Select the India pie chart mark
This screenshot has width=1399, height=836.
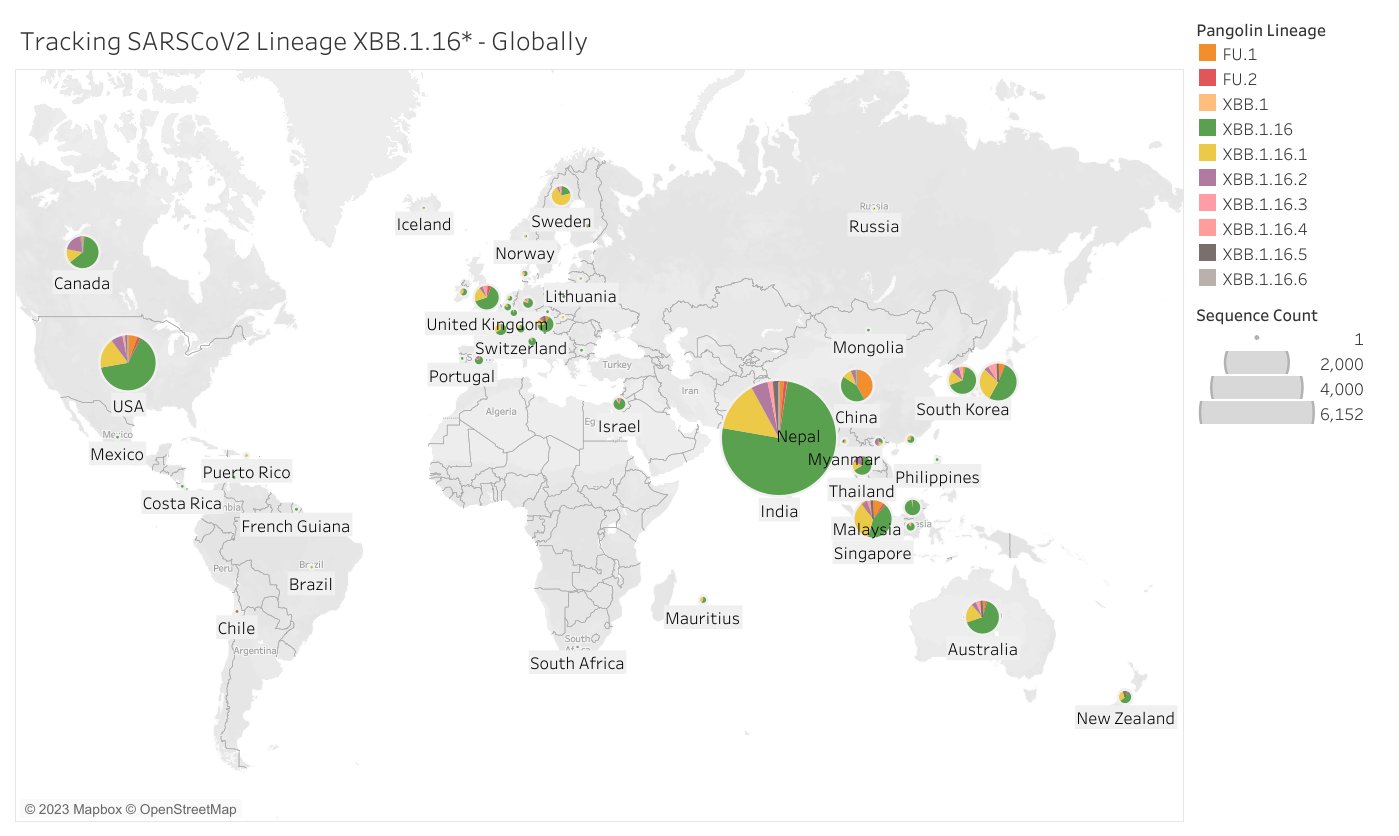point(779,438)
